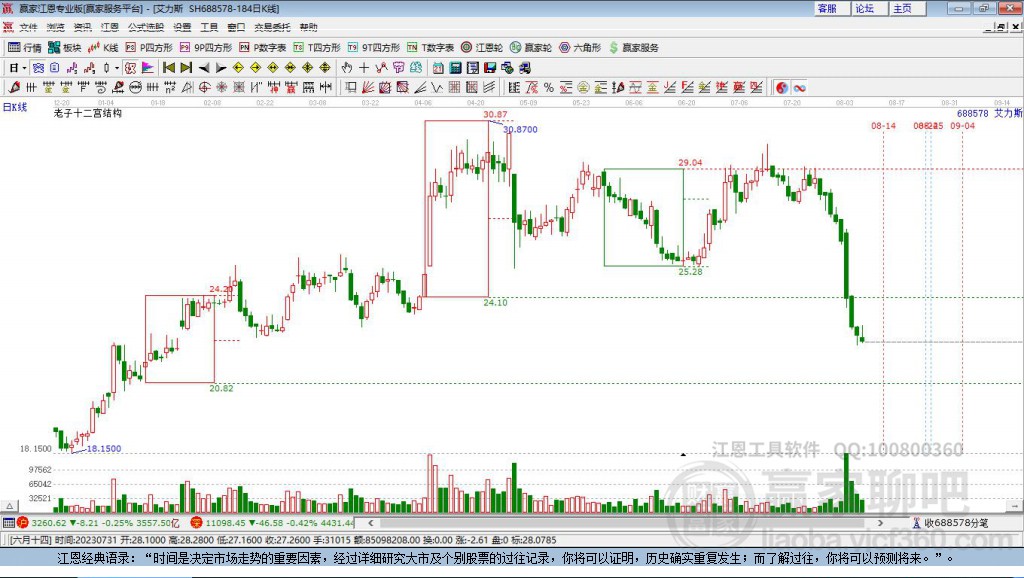
Task: Select the n² square number tool
Action: [170, 87]
